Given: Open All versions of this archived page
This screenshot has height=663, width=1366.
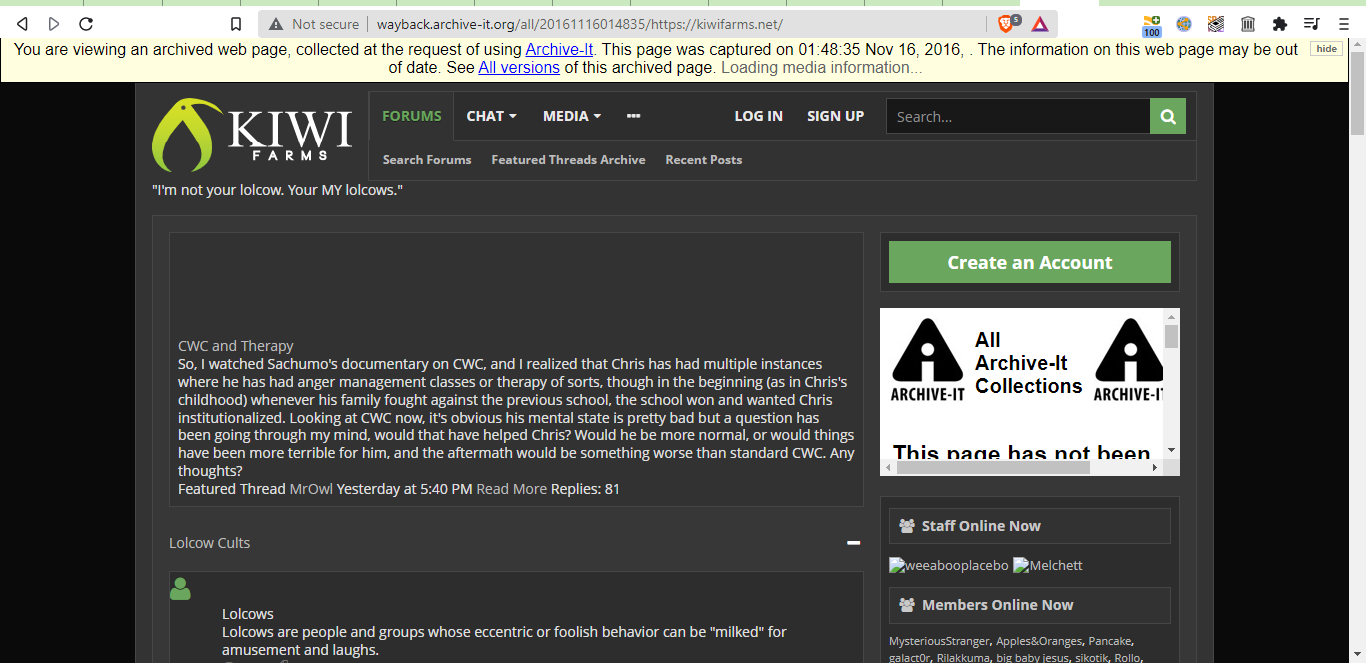Looking at the screenshot, I should [x=519, y=67].
